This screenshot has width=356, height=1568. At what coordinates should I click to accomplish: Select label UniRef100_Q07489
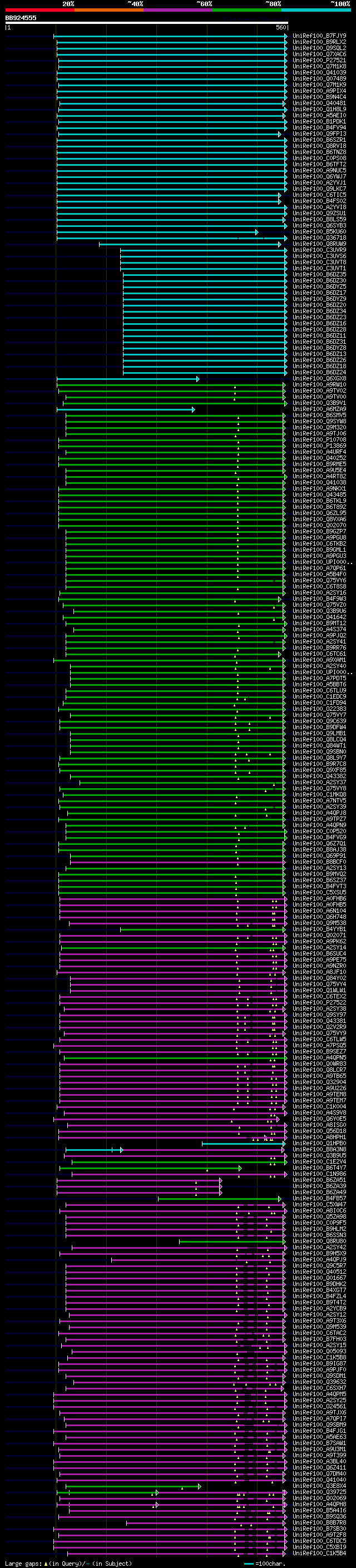click(x=319, y=78)
